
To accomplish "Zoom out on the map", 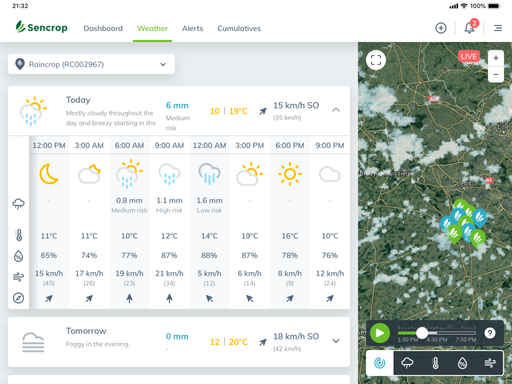I will (496, 74).
